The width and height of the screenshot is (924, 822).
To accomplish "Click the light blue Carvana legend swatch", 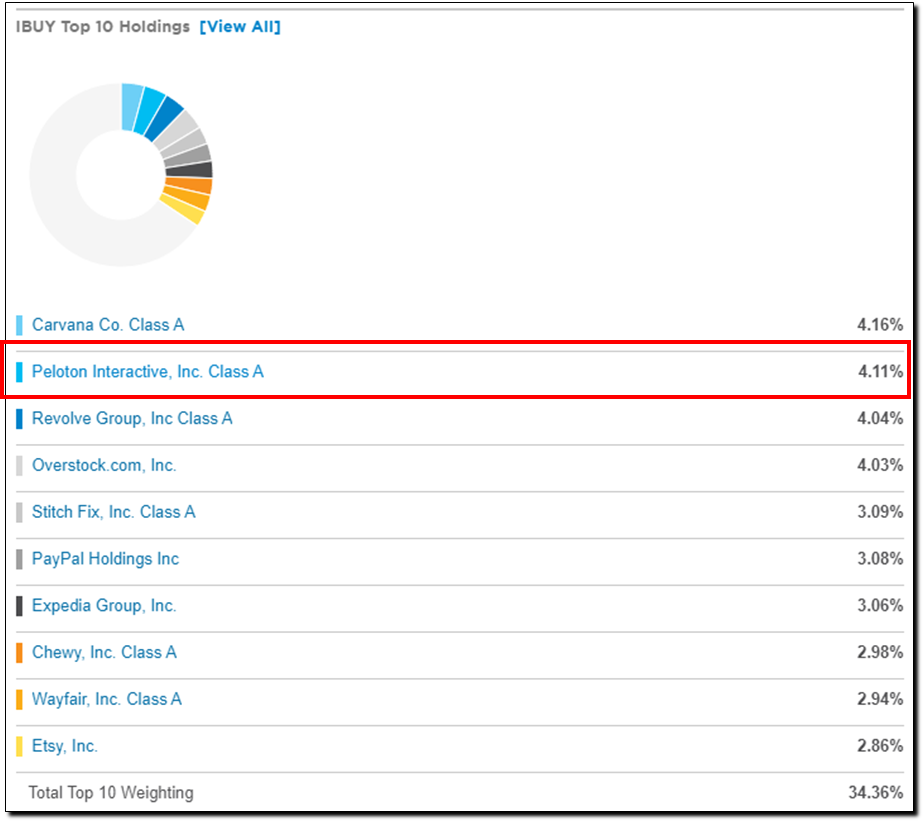I will (x=19, y=325).
